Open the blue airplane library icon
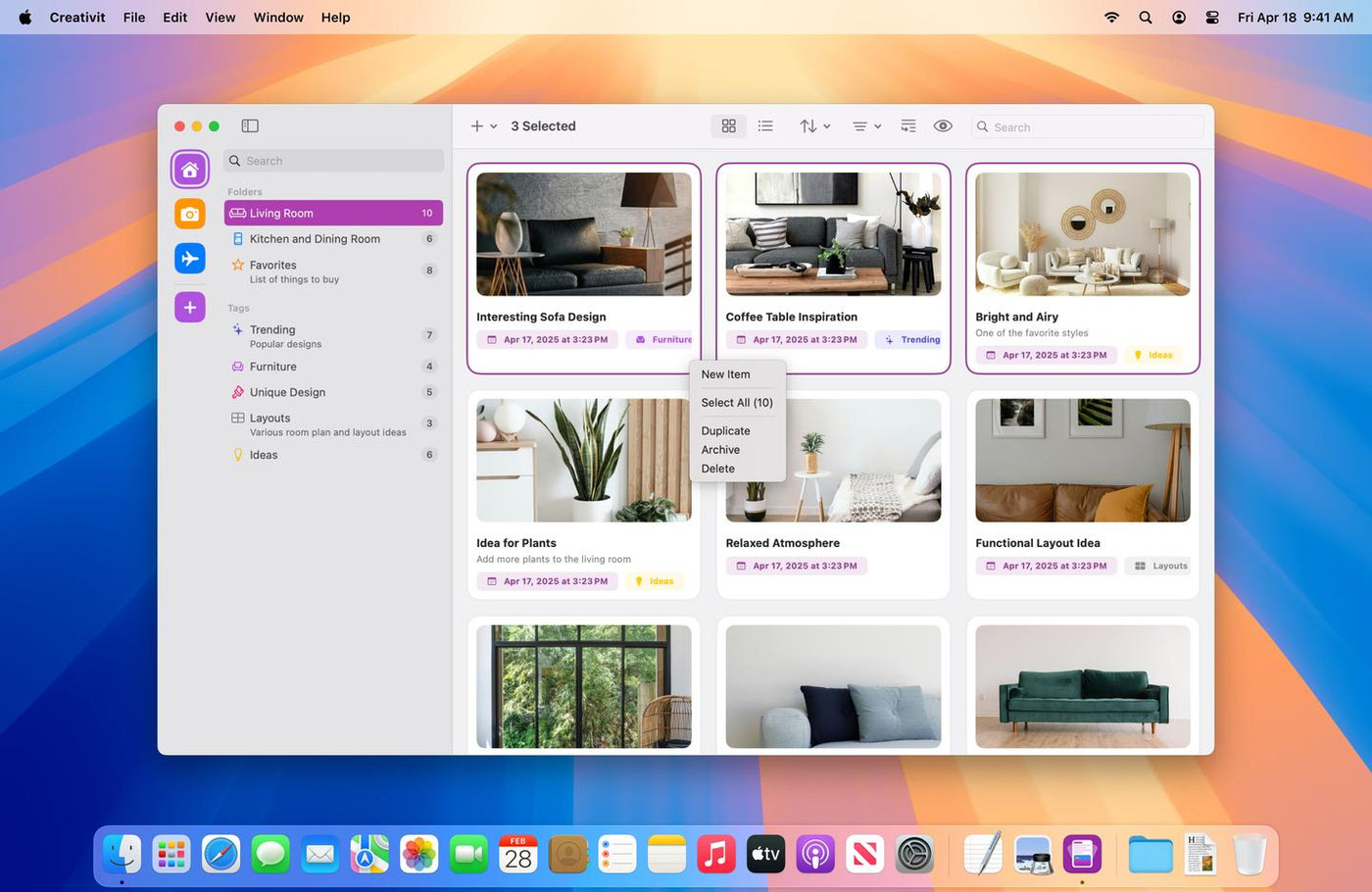Viewport: 1372px width, 892px height. click(x=190, y=259)
